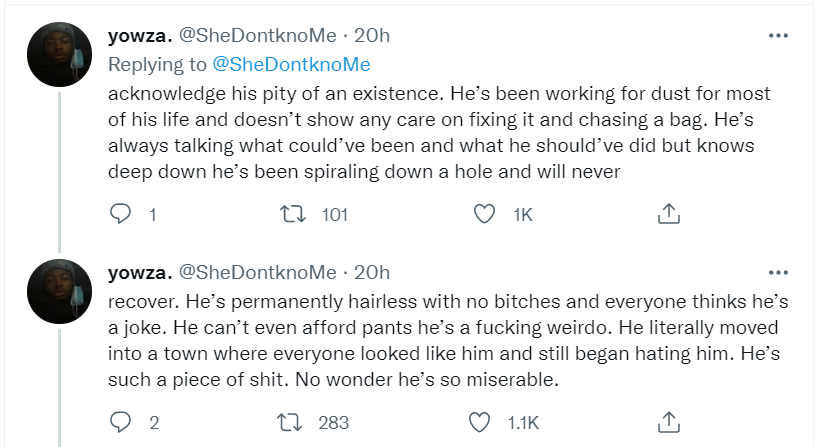This screenshot has width=821, height=447.
Task: Retweet the tweet showing 283 retweets
Action: [x=292, y=422]
